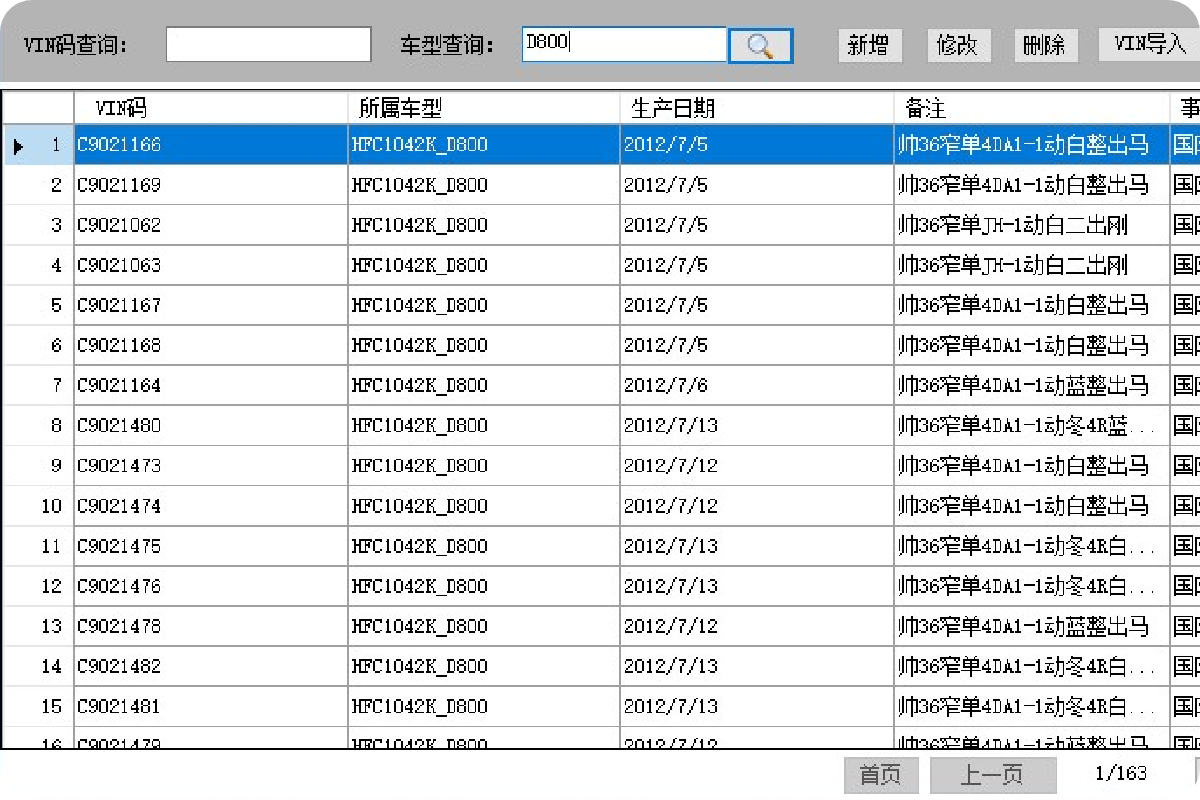1200x800 pixels.
Task: Click the 备注 column header
Action: [x=1030, y=108]
